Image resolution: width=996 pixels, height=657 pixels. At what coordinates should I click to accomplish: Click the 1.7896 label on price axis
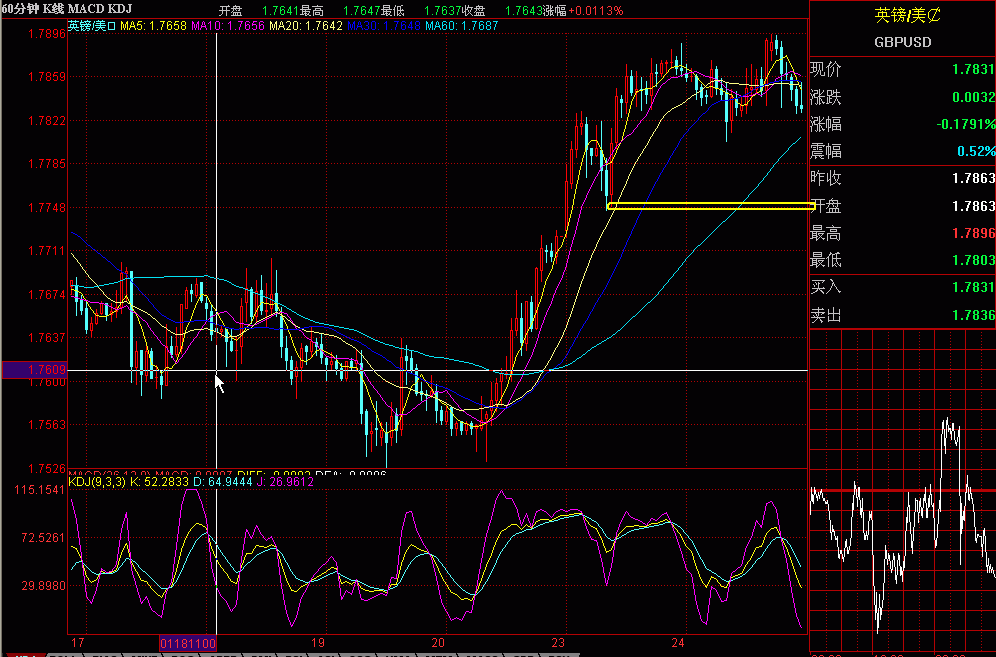pos(47,34)
